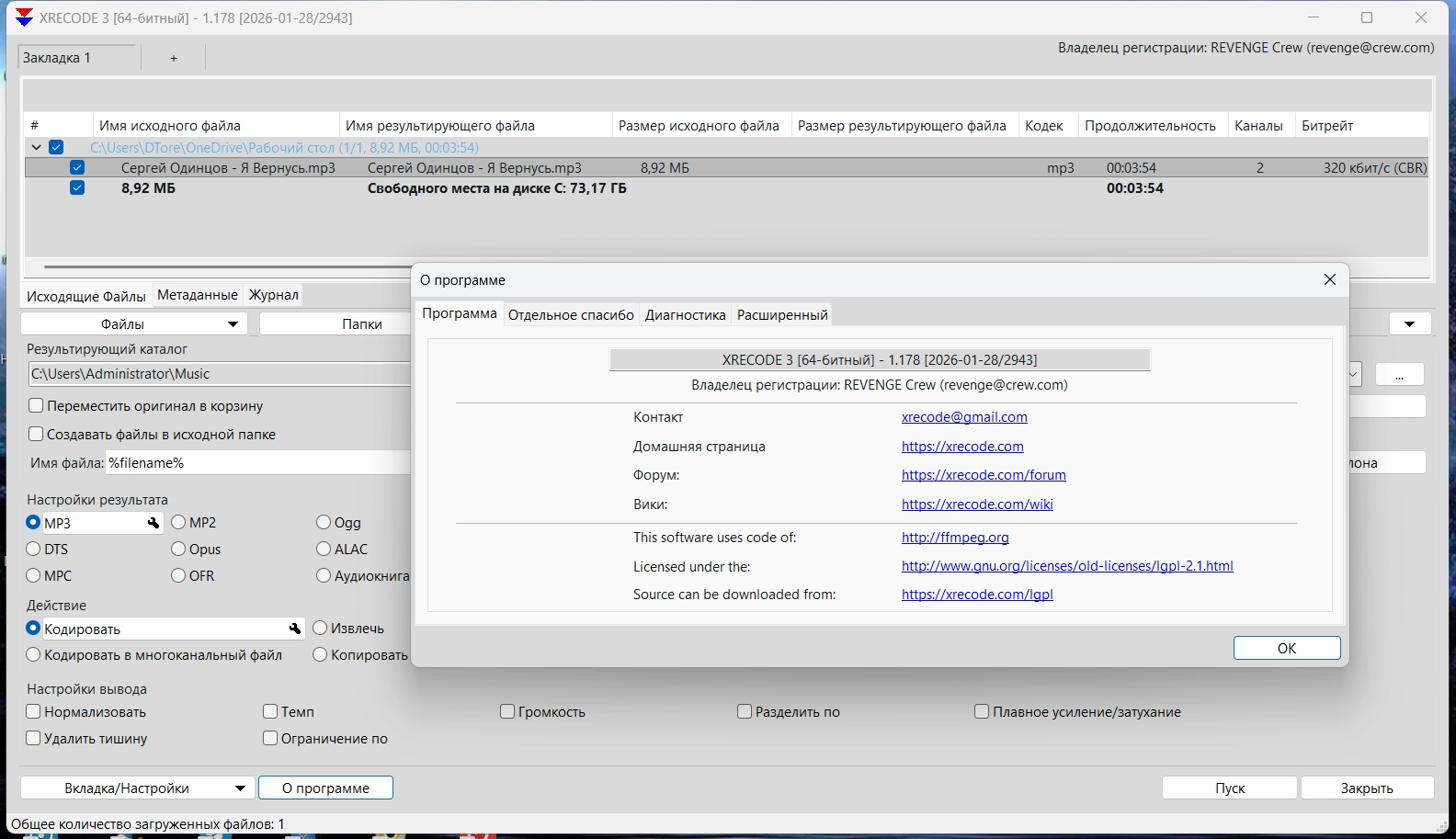Check the Ограничение по option
The width and height of the screenshot is (1456, 839).
pyautogui.click(x=270, y=738)
